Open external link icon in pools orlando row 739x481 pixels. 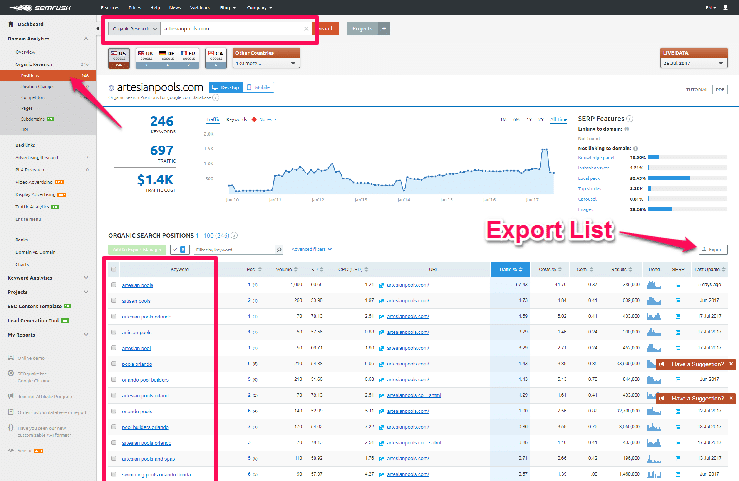[381, 364]
